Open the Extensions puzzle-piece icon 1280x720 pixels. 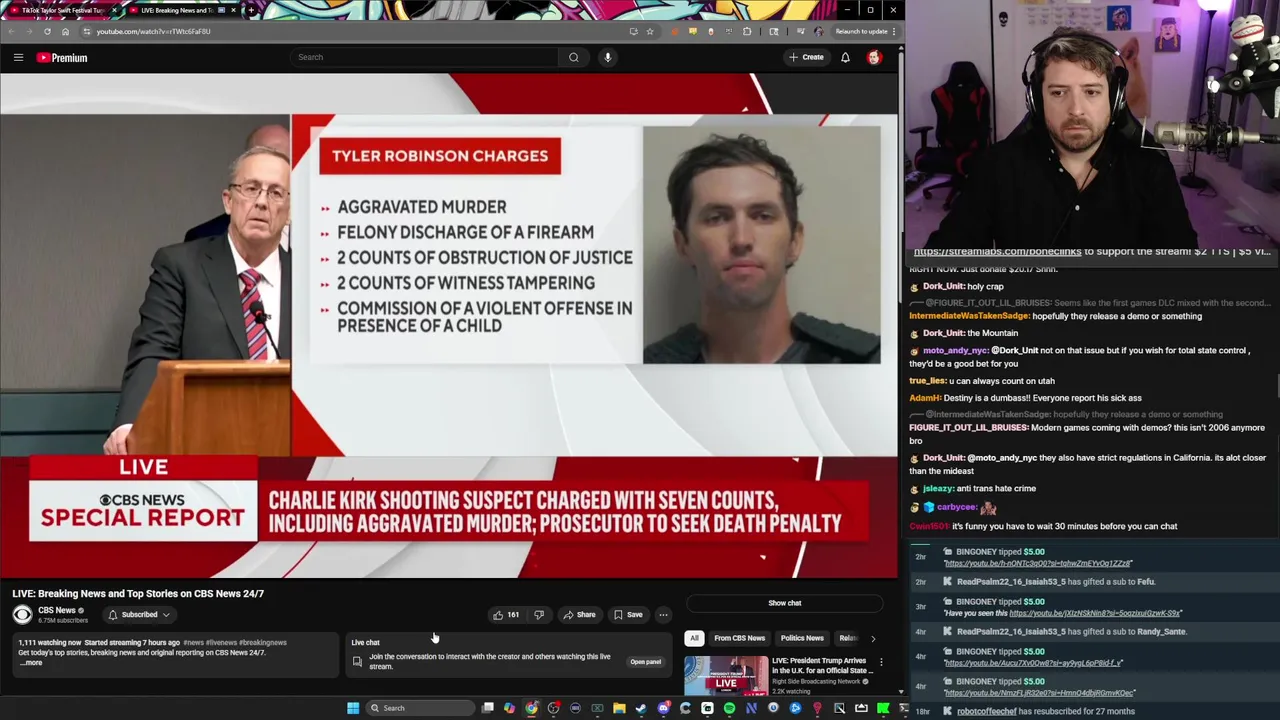click(747, 31)
